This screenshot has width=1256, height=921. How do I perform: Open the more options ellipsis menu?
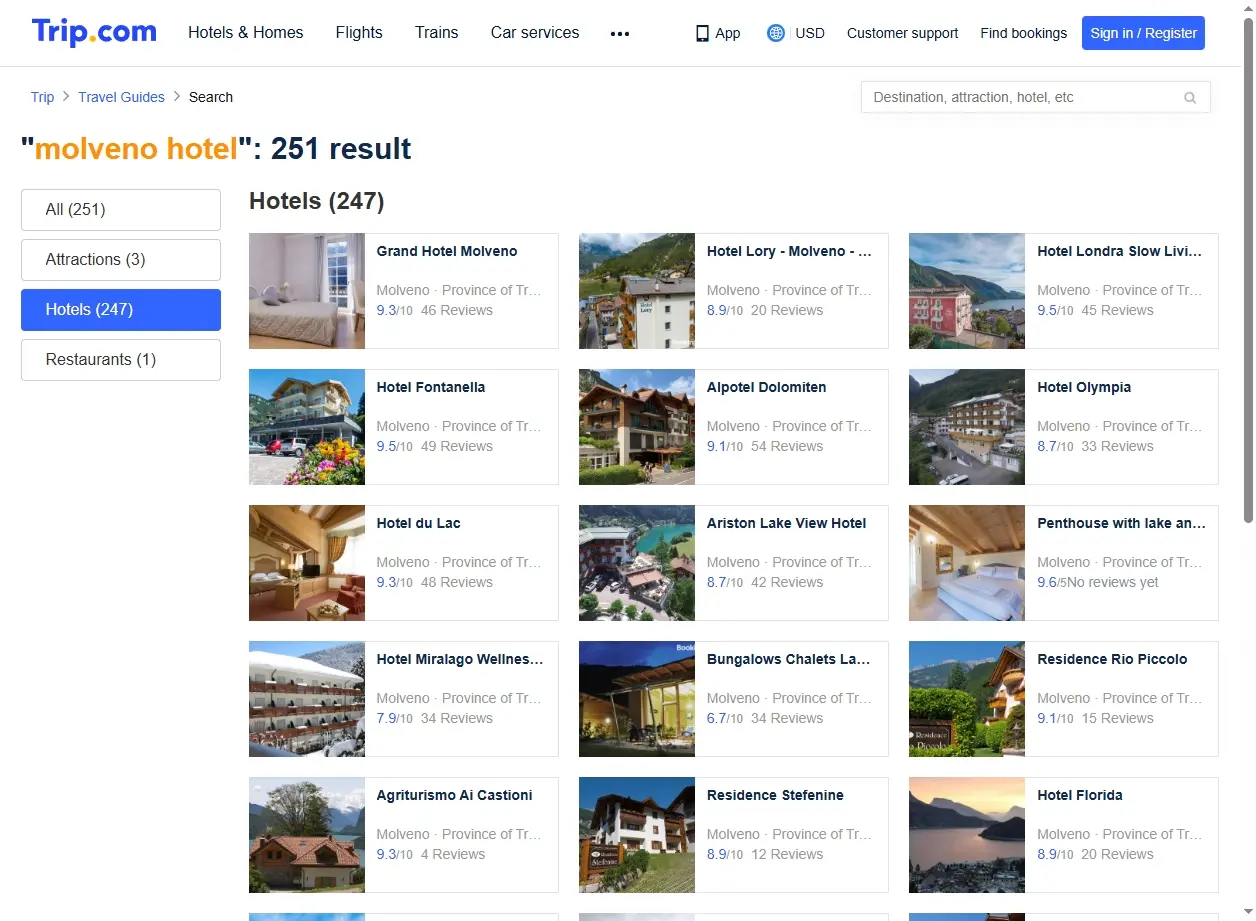(x=620, y=33)
